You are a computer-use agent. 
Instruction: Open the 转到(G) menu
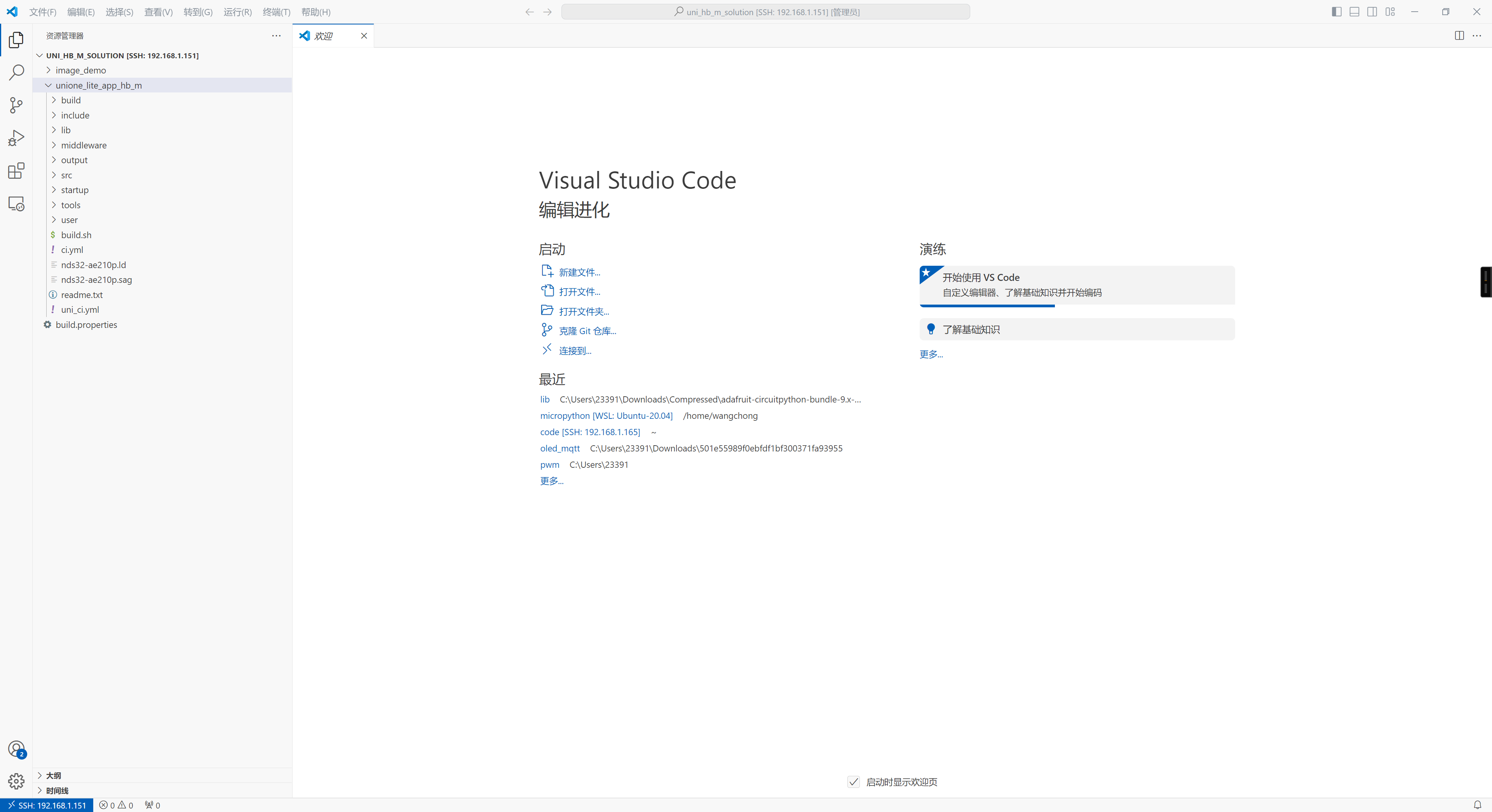coord(198,12)
